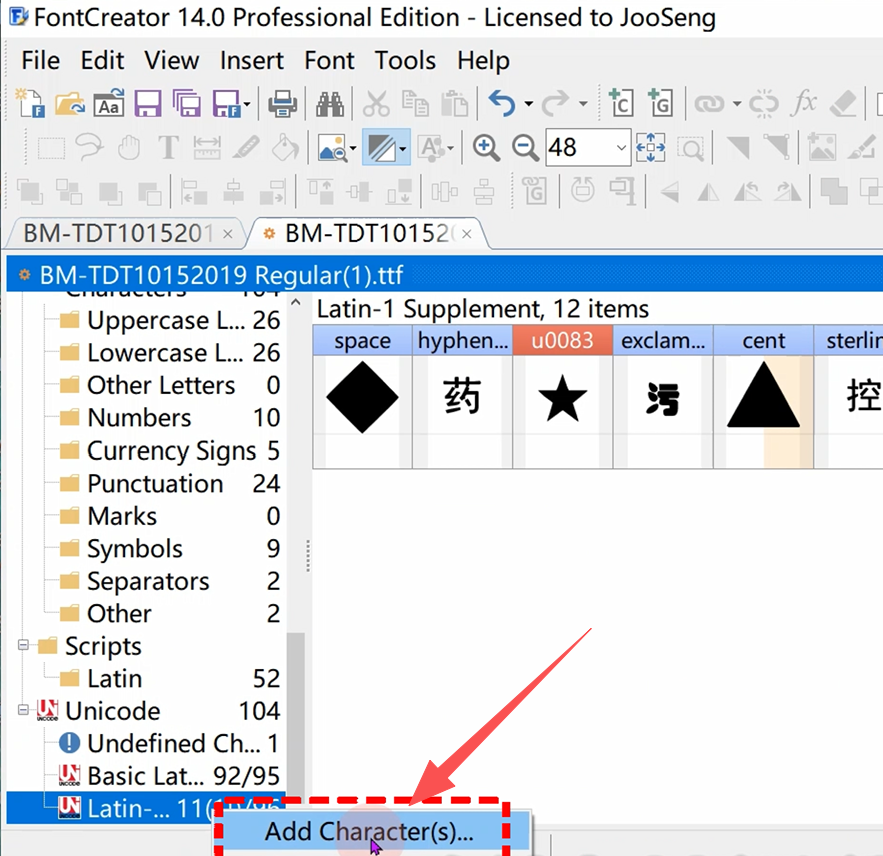This screenshot has height=856, width=883.
Task: Close the active BM-TDT10152 tab
Action: [467, 234]
